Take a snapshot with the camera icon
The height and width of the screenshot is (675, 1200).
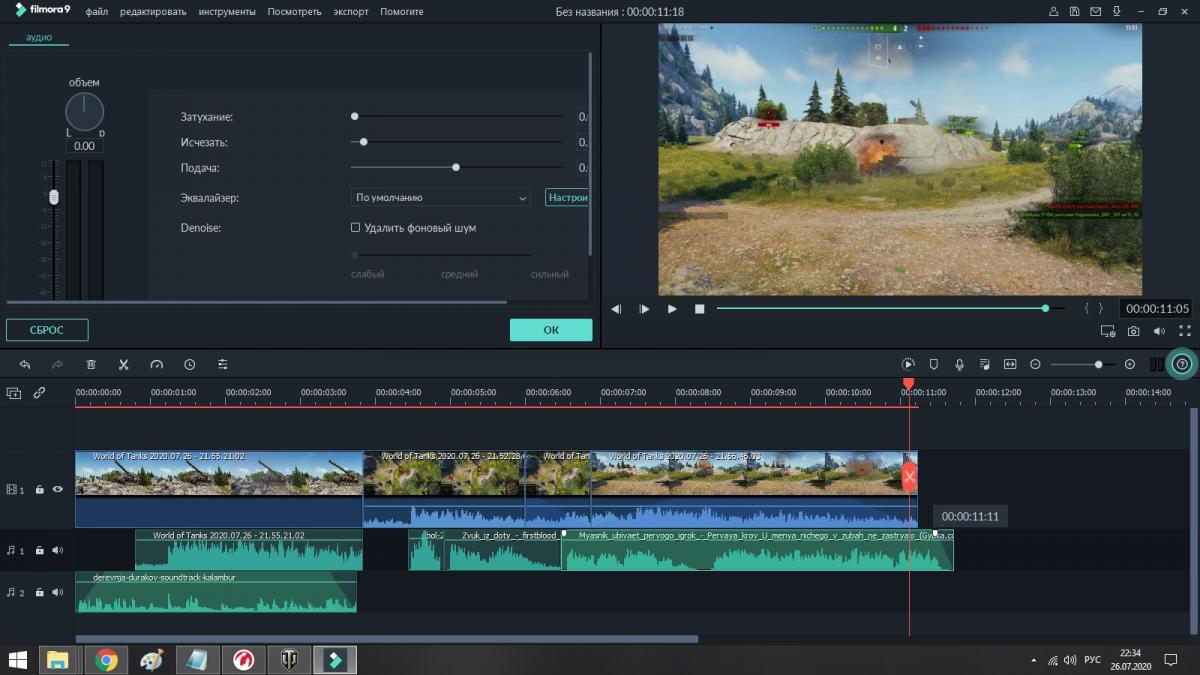pos(1133,331)
